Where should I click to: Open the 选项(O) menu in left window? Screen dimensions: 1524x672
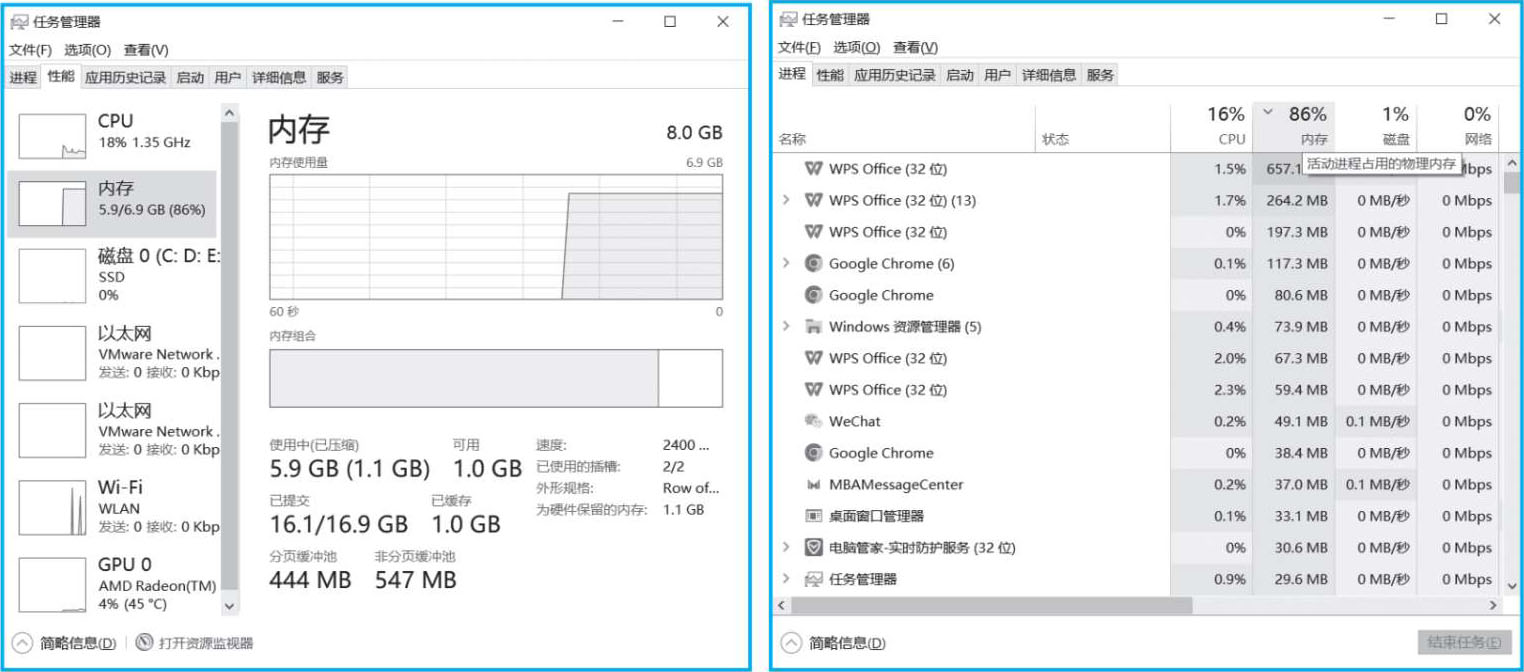pos(87,50)
